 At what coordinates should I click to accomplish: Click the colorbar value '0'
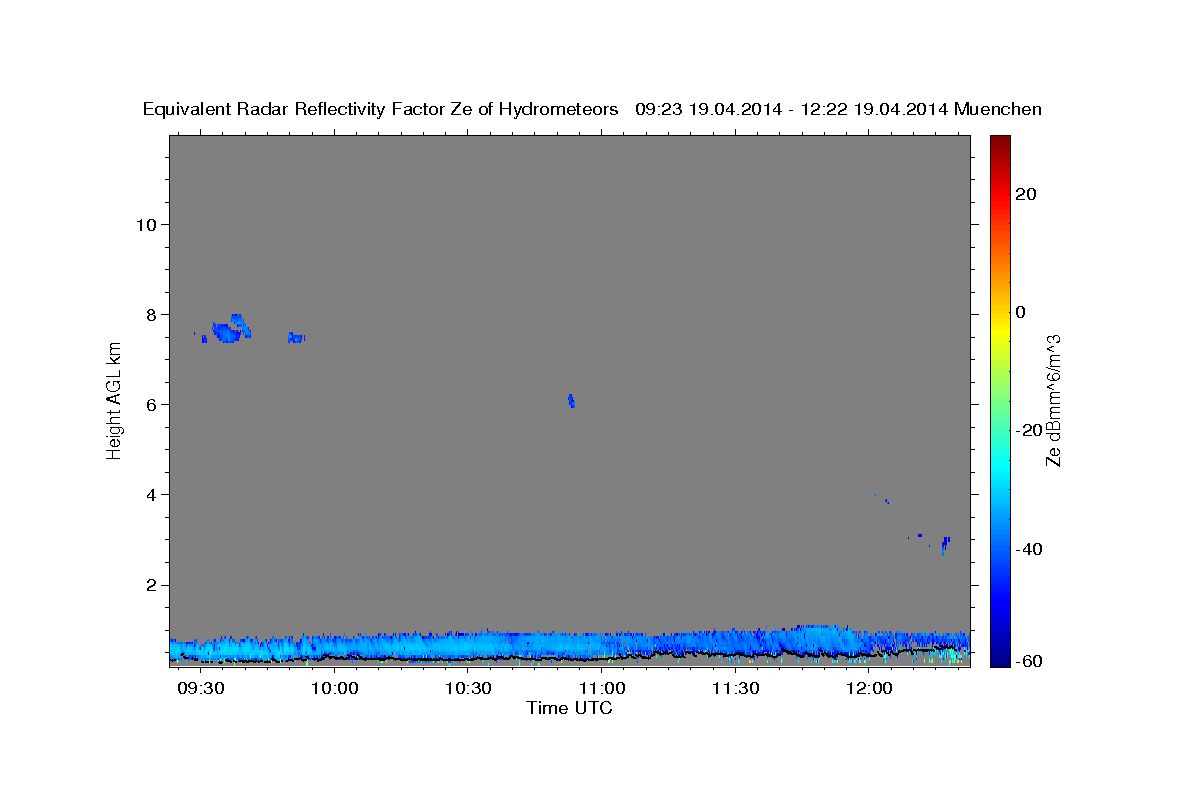tap(1021, 312)
